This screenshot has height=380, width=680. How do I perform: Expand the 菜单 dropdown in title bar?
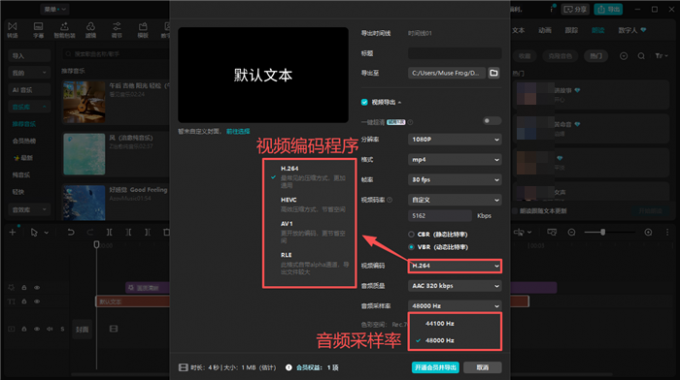coord(55,9)
